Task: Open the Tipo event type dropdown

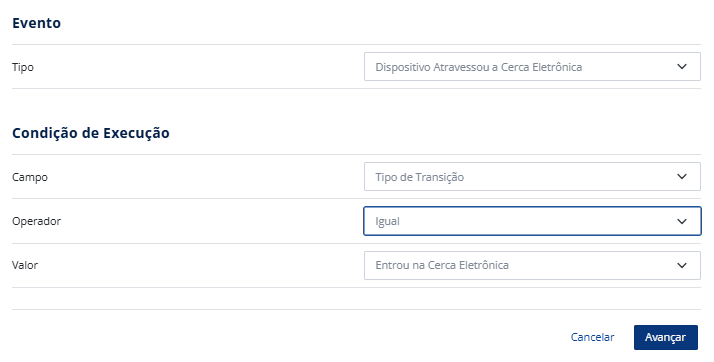Action: click(532, 66)
